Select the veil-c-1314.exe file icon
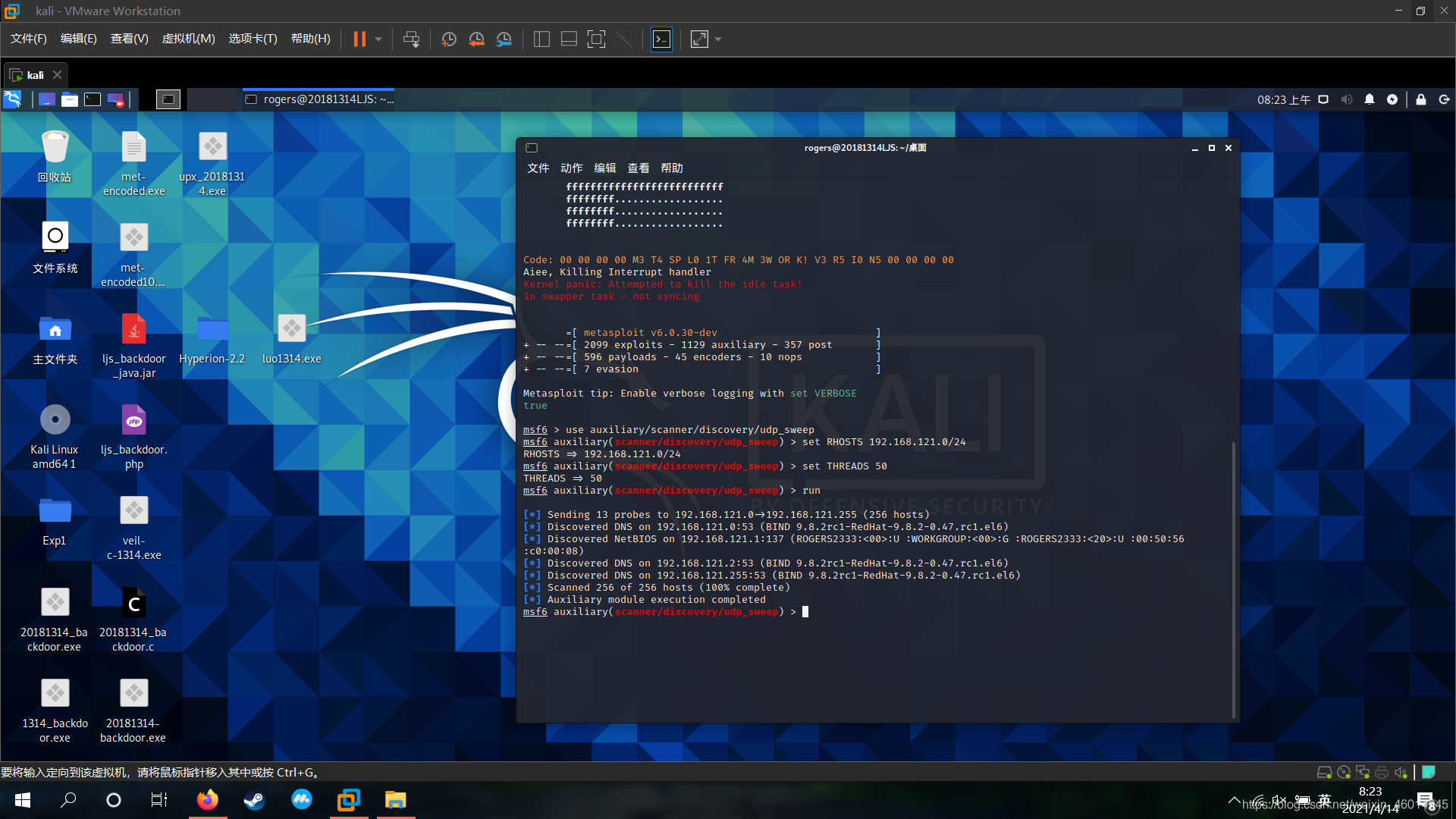Image resolution: width=1456 pixels, height=819 pixels. [133, 527]
